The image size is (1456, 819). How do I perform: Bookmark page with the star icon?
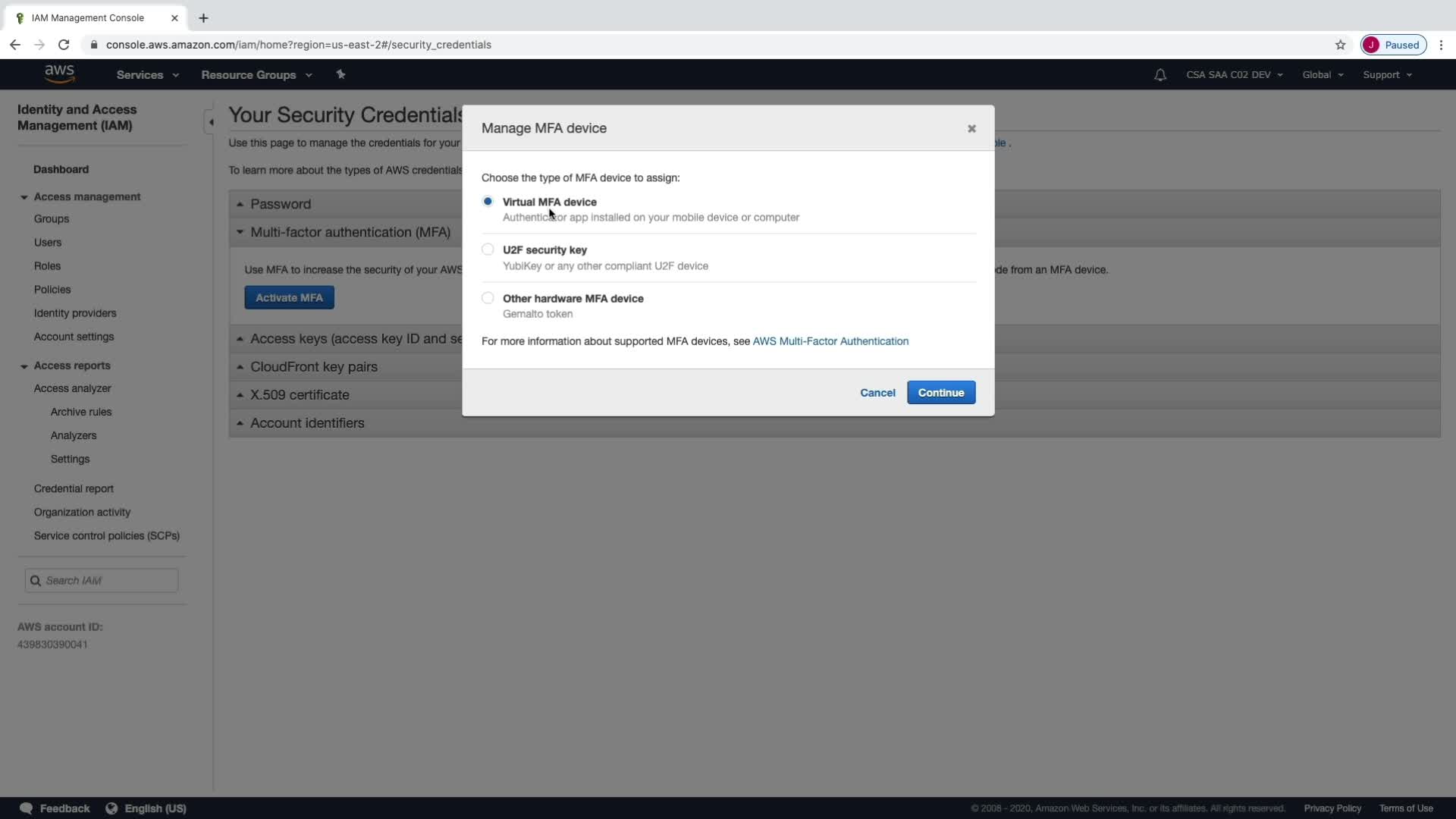pyautogui.click(x=1340, y=45)
